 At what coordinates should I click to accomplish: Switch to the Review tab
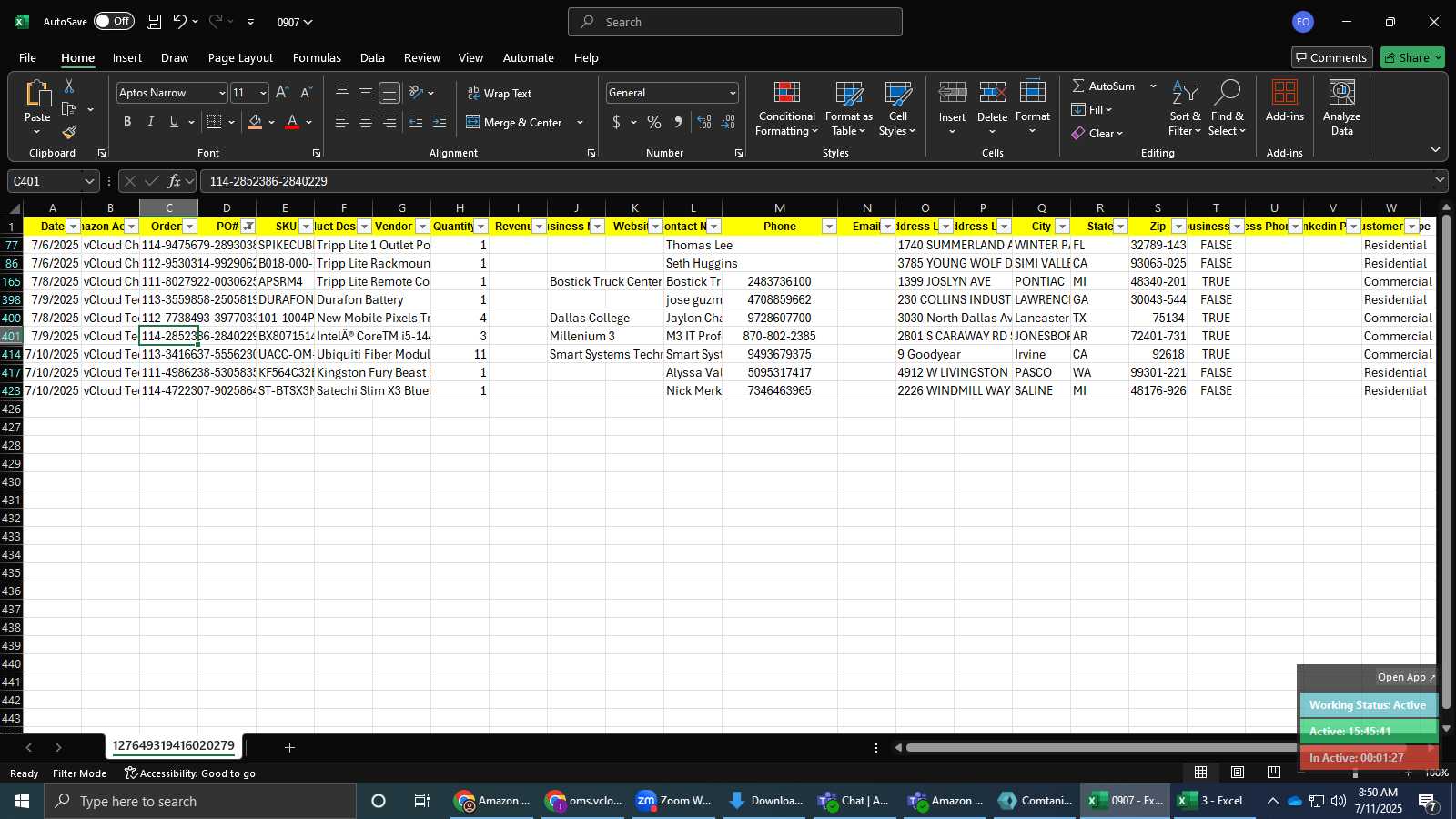(422, 57)
